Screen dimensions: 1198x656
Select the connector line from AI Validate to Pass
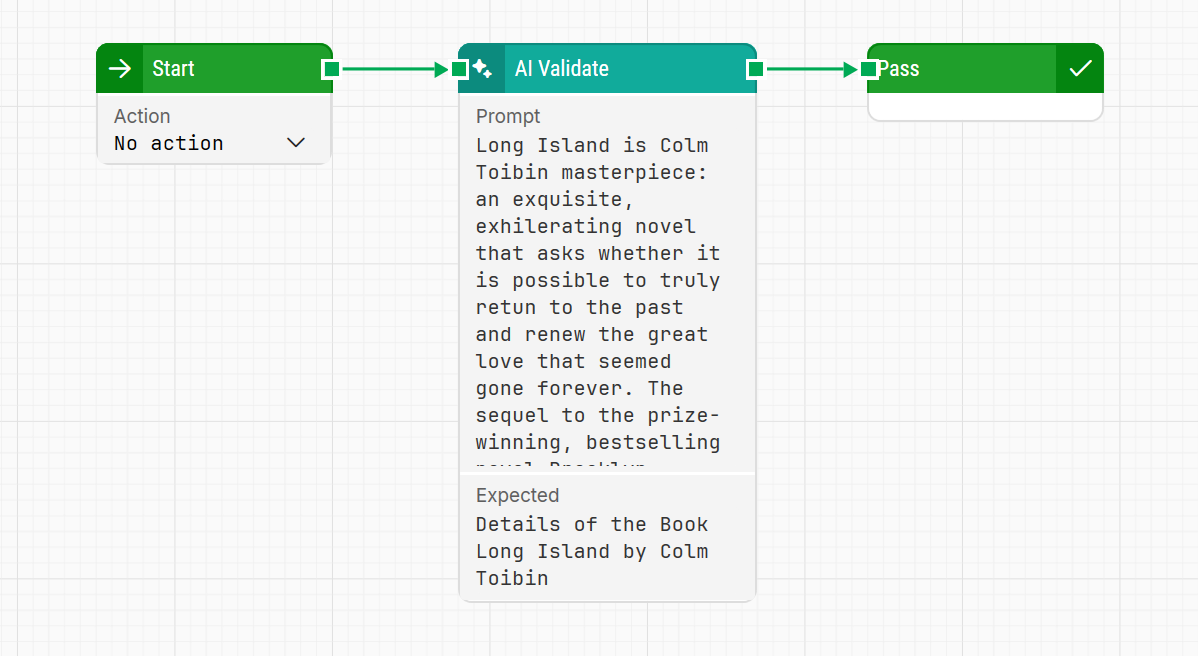(x=805, y=69)
